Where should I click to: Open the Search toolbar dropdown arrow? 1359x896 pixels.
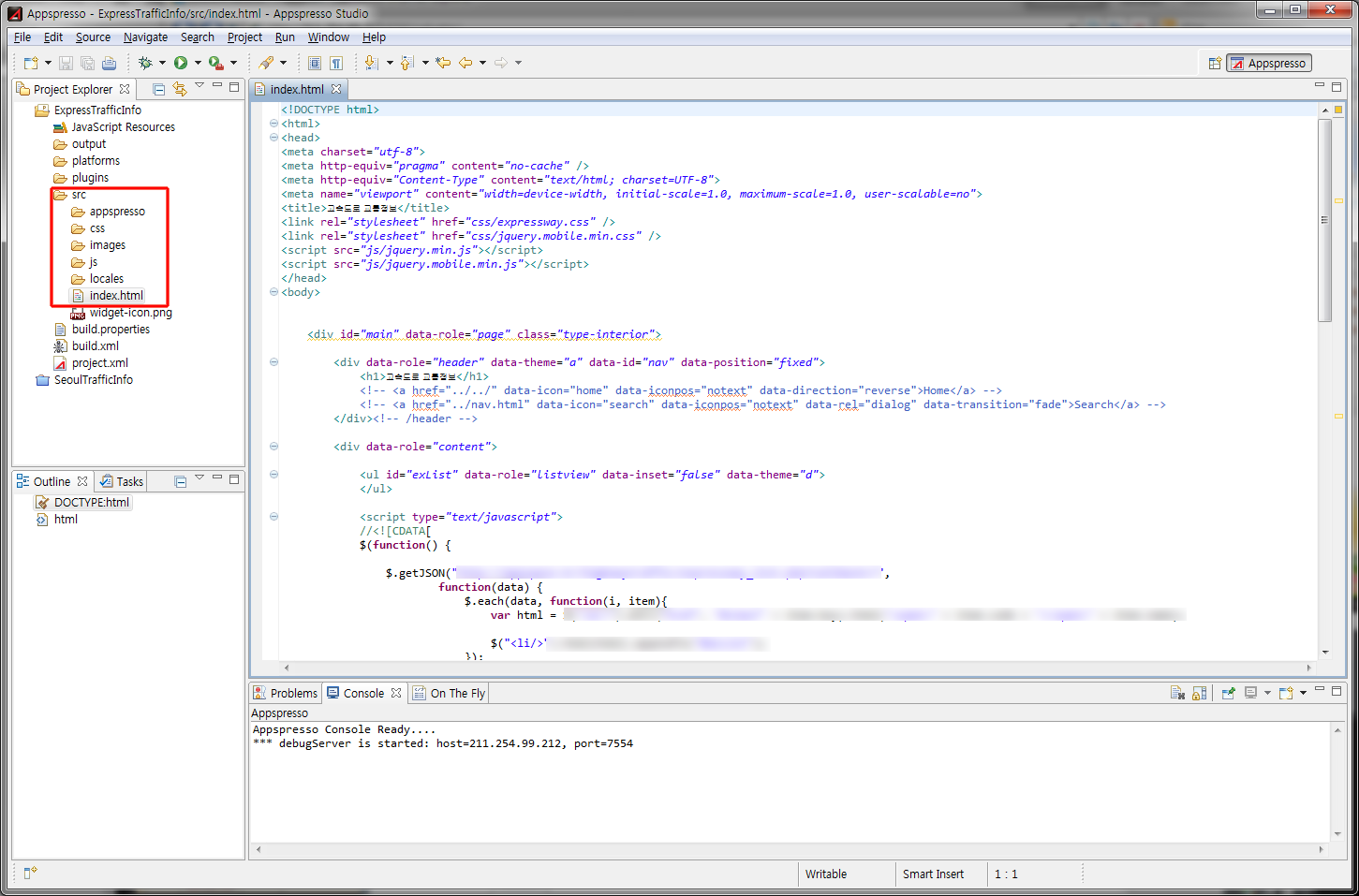[x=283, y=63]
